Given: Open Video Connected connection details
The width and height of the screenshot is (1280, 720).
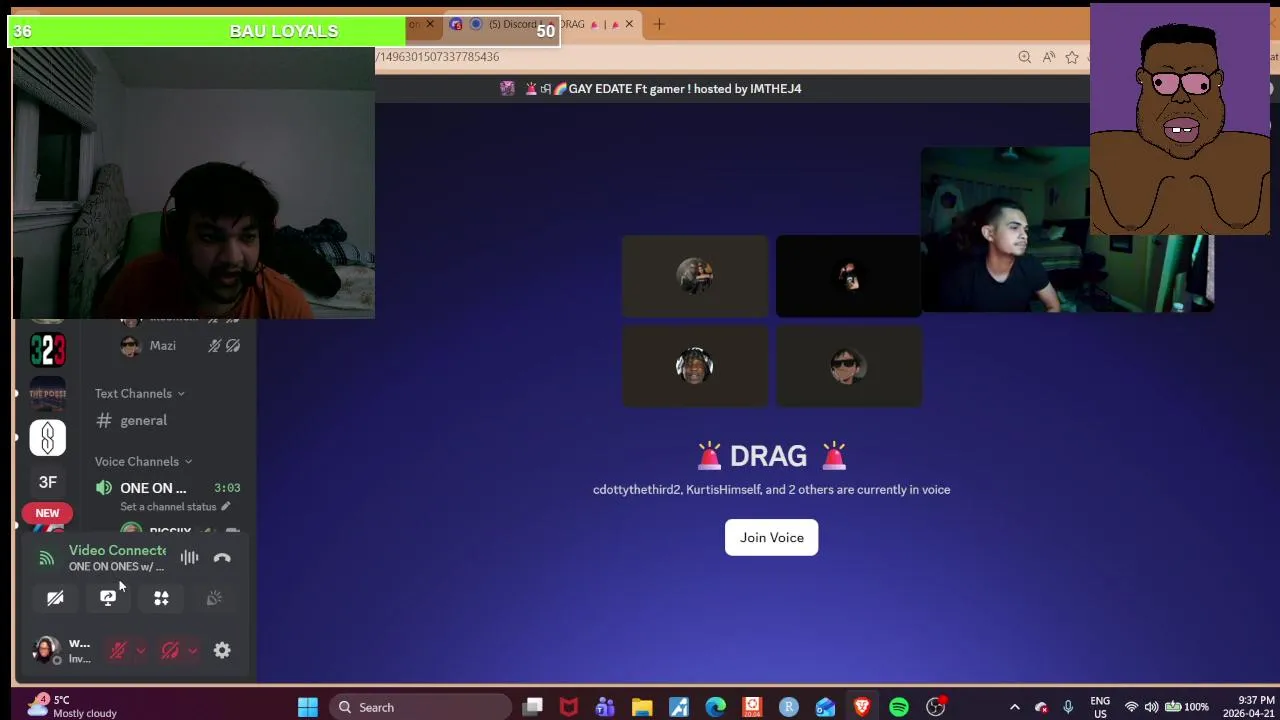Looking at the screenshot, I should click(117, 550).
